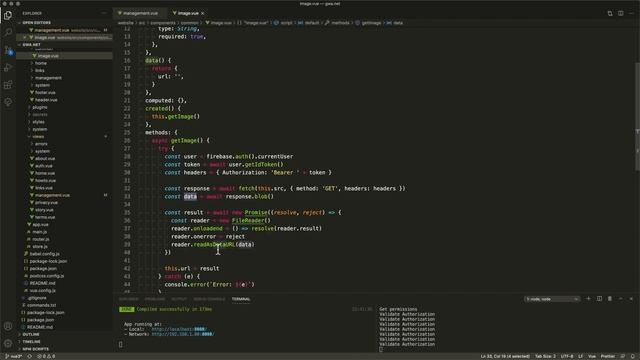Expand the styles folder in explorer
The width and height of the screenshot is (640, 360).
38,122
